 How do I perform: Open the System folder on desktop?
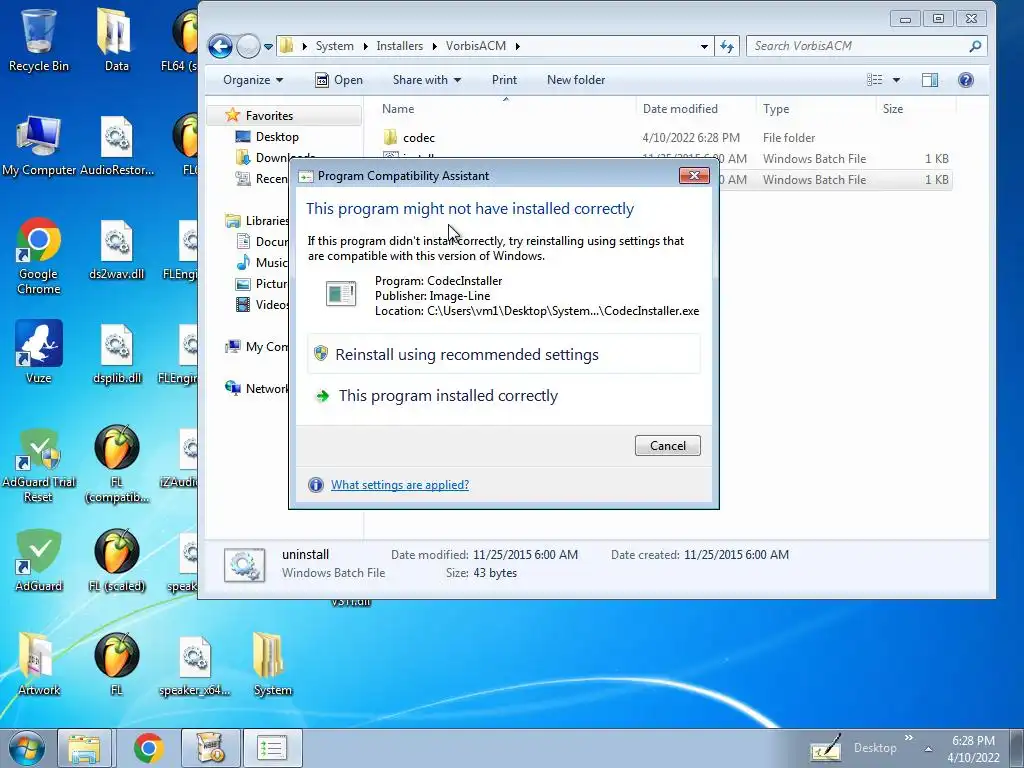coord(272,664)
